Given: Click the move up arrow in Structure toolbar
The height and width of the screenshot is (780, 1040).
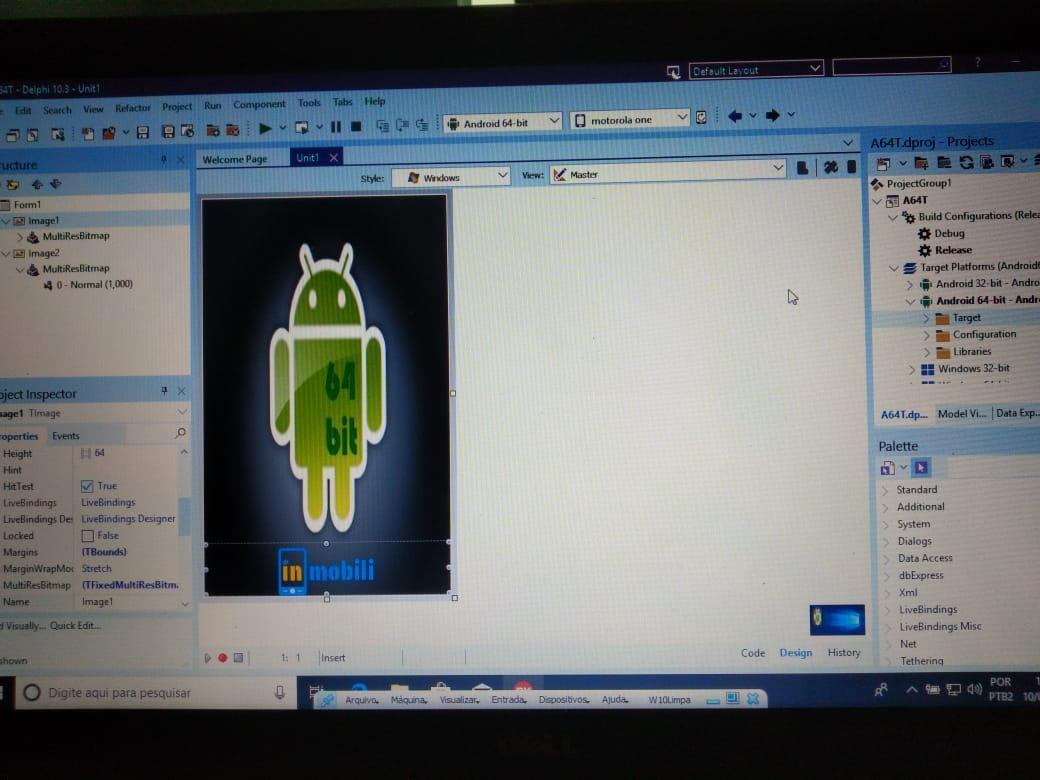Looking at the screenshot, I should pos(37,184).
